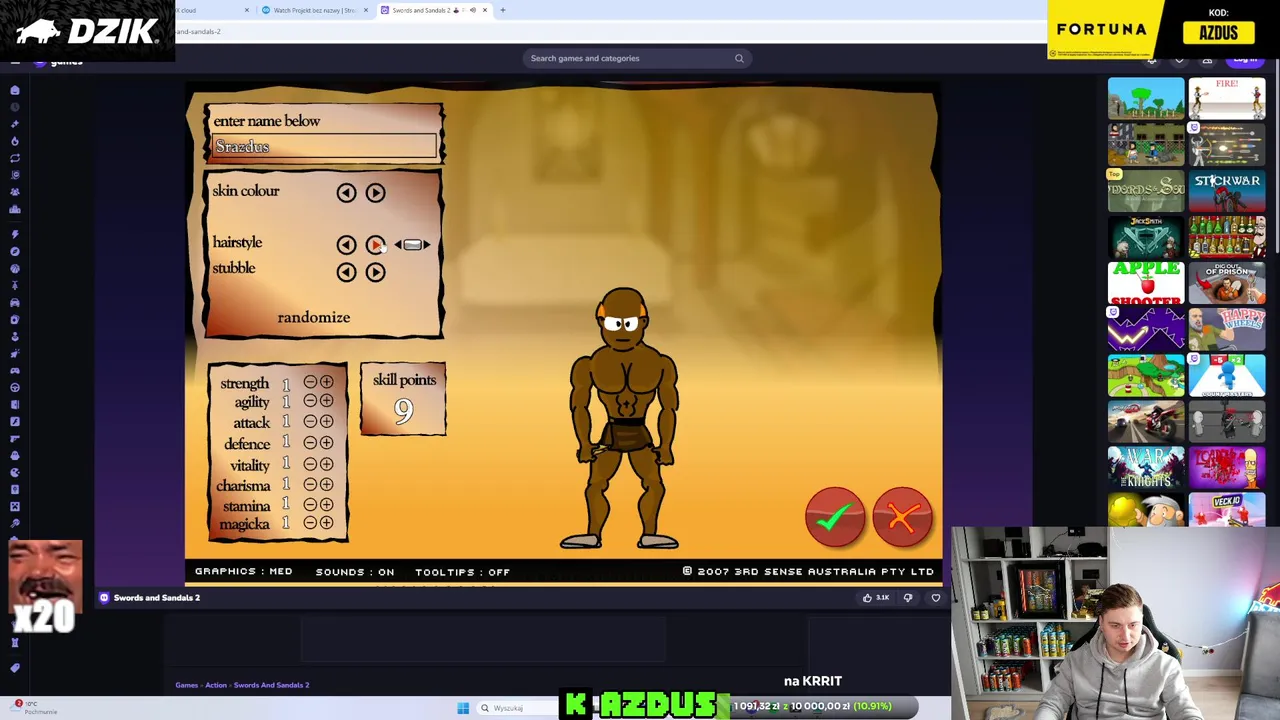Raise defence using the plus icon

tap(327, 442)
